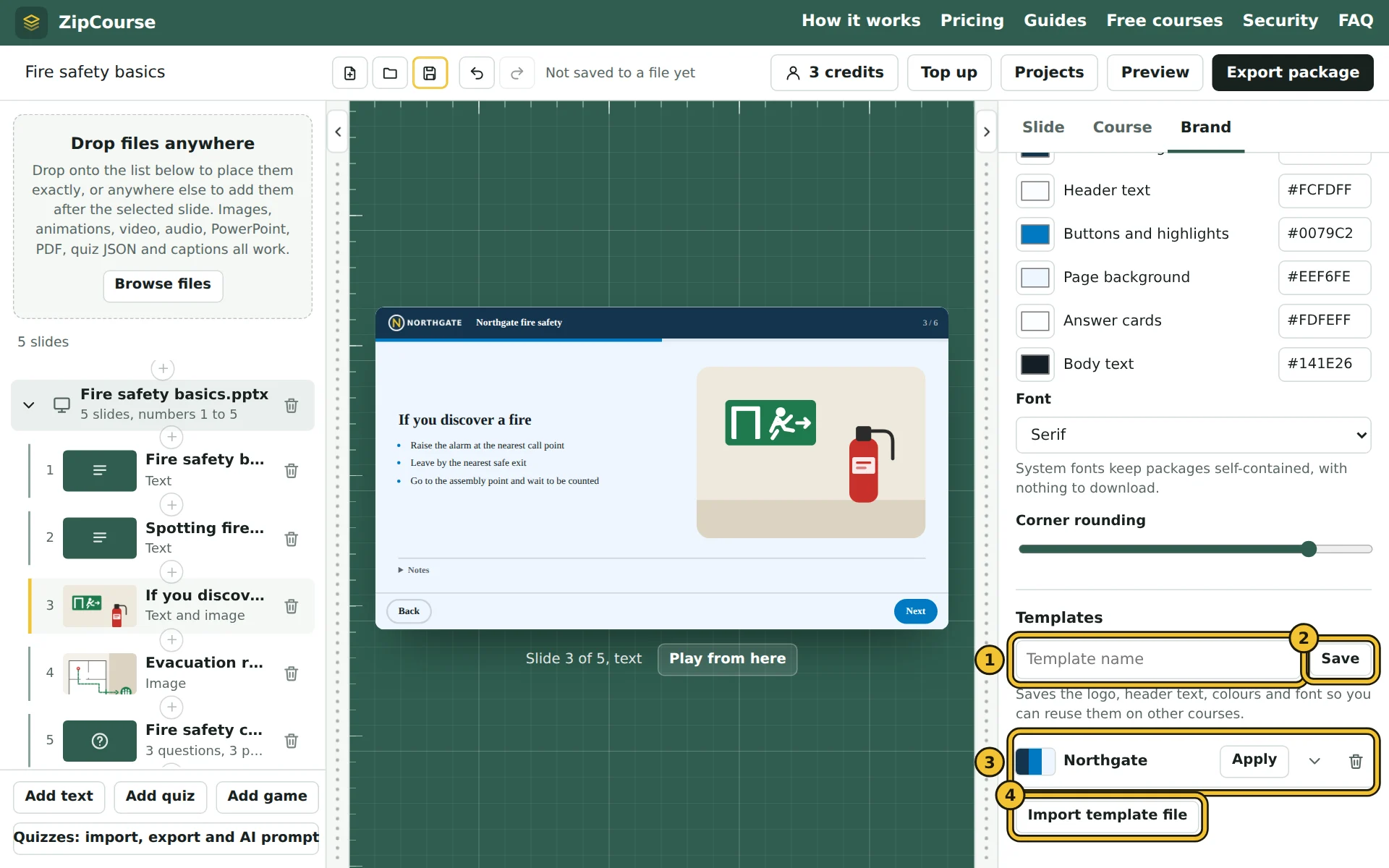Click the redo arrow icon
Viewport: 1389px width, 868px height.
coord(517,73)
